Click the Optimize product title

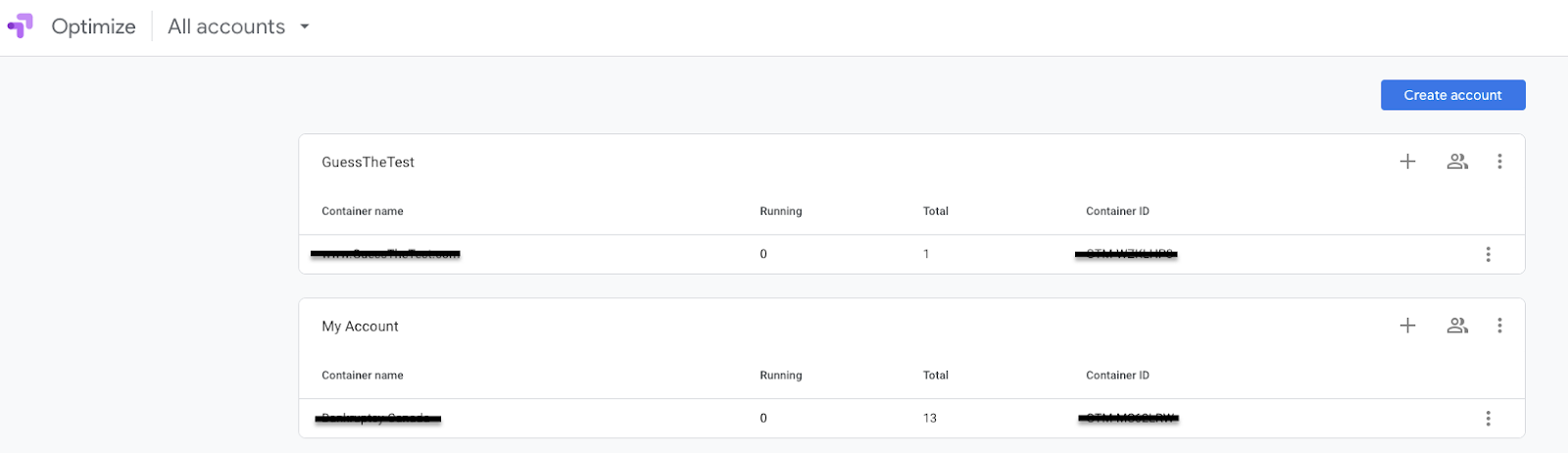pos(93,26)
